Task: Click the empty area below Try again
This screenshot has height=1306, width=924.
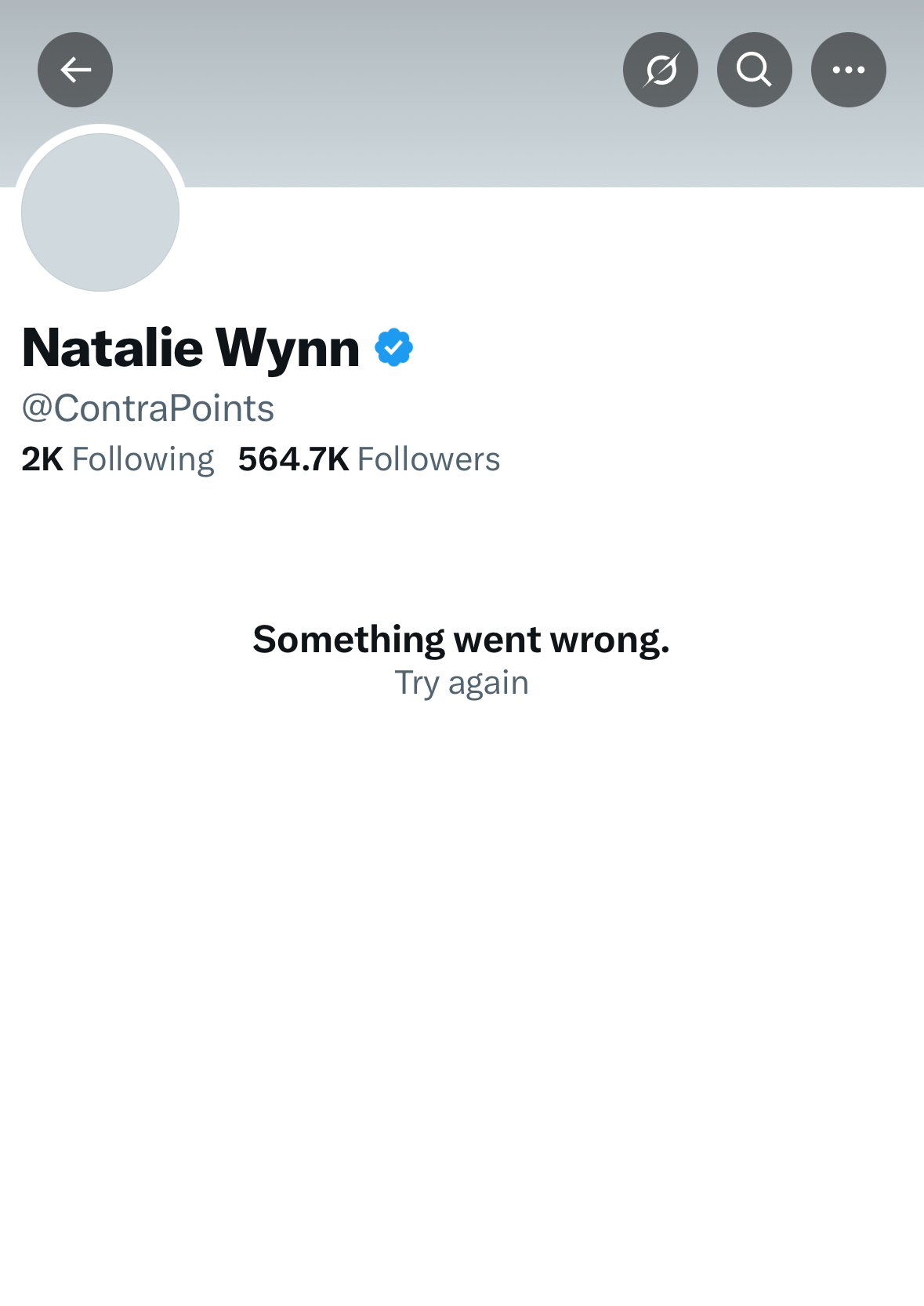Action: (x=461, y=941)
